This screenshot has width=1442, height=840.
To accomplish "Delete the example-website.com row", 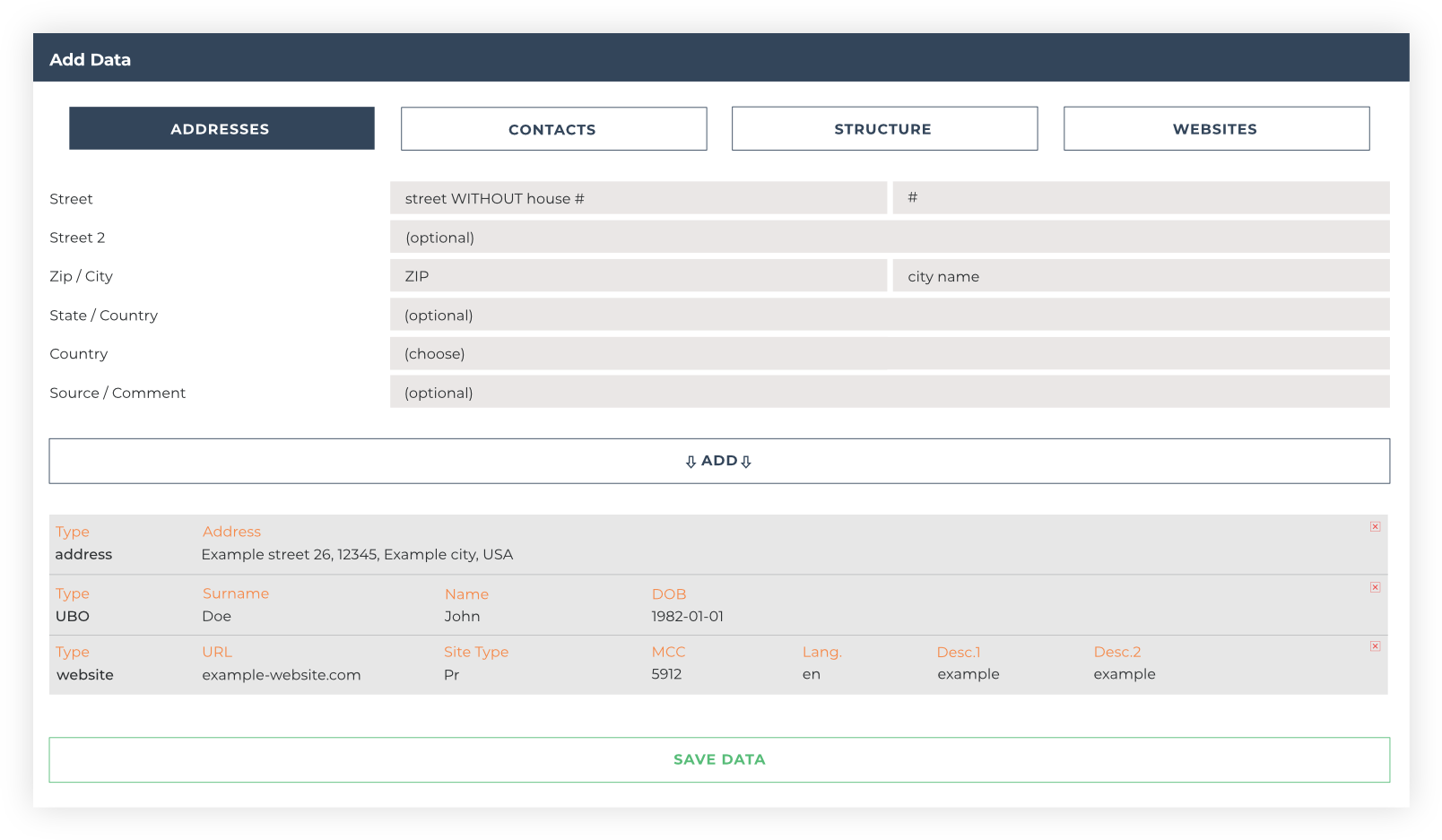I will [x=1375, y=645].
